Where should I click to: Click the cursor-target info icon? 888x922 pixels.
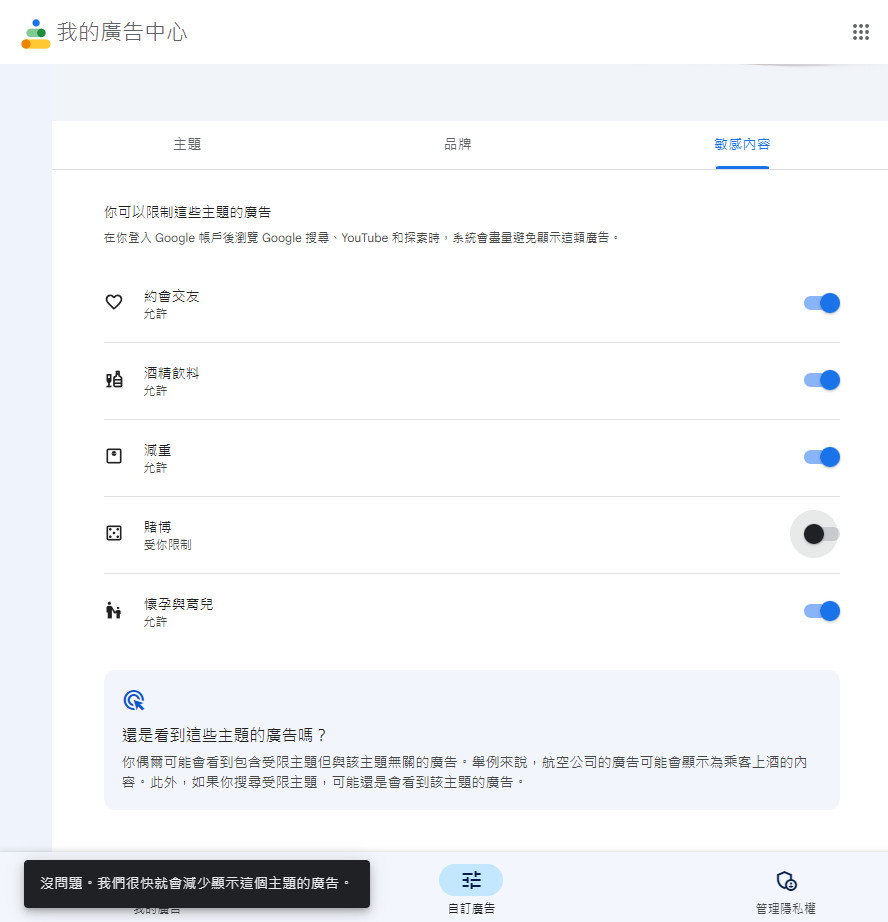coord(133,699)
